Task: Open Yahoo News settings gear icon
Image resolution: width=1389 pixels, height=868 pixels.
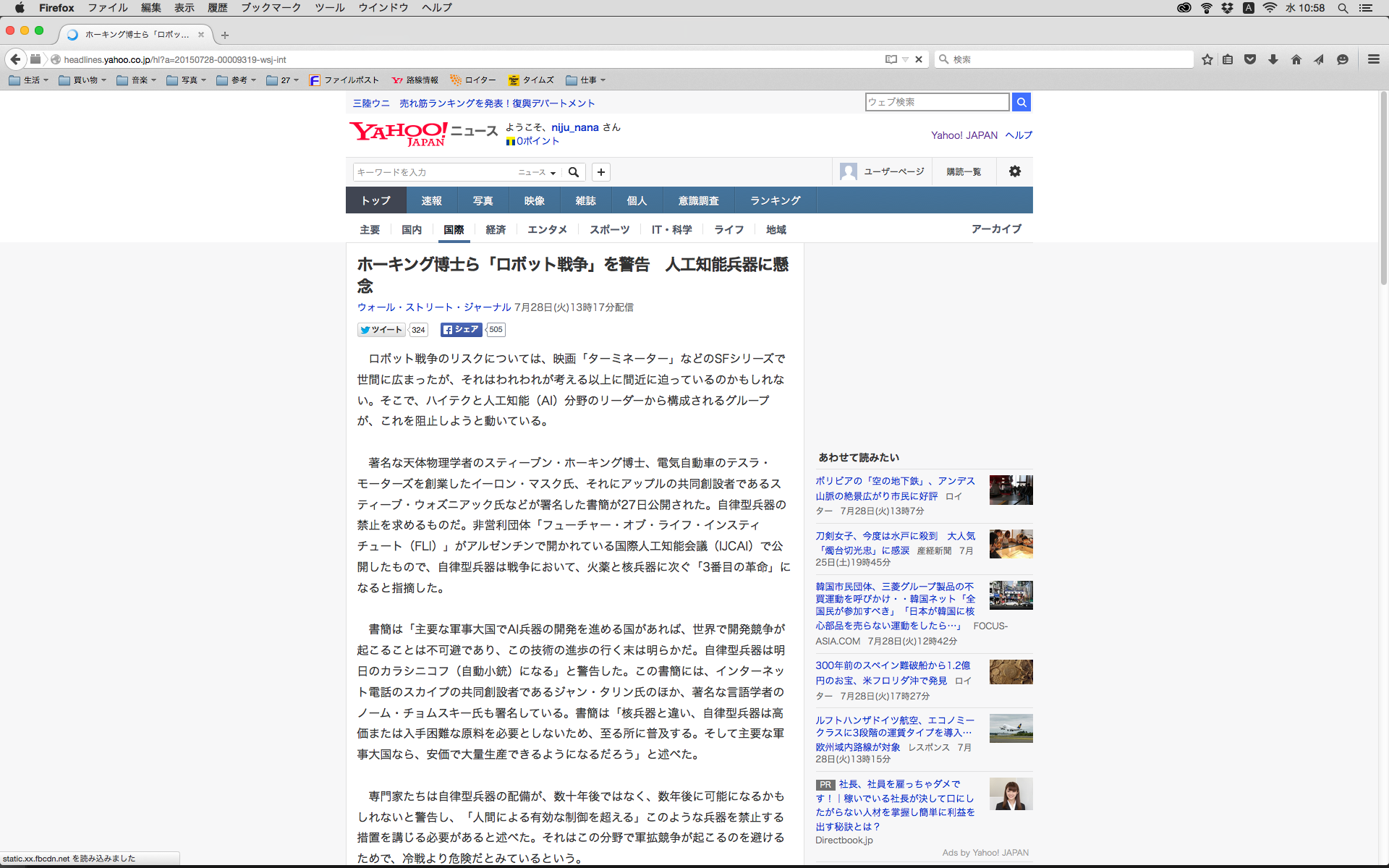Action: click(x=1014, y=171)
